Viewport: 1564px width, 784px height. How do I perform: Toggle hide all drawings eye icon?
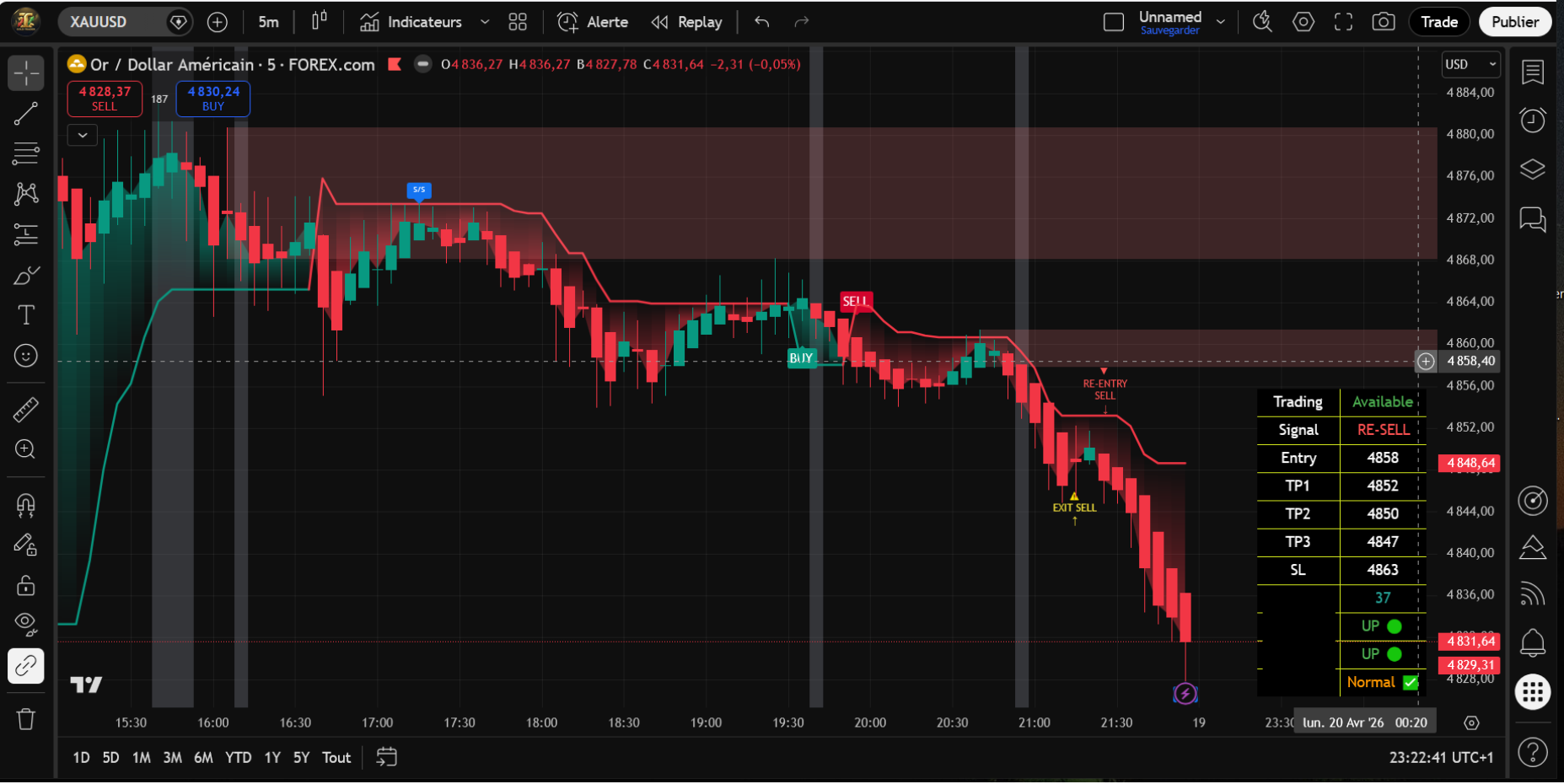click(26, 624)
